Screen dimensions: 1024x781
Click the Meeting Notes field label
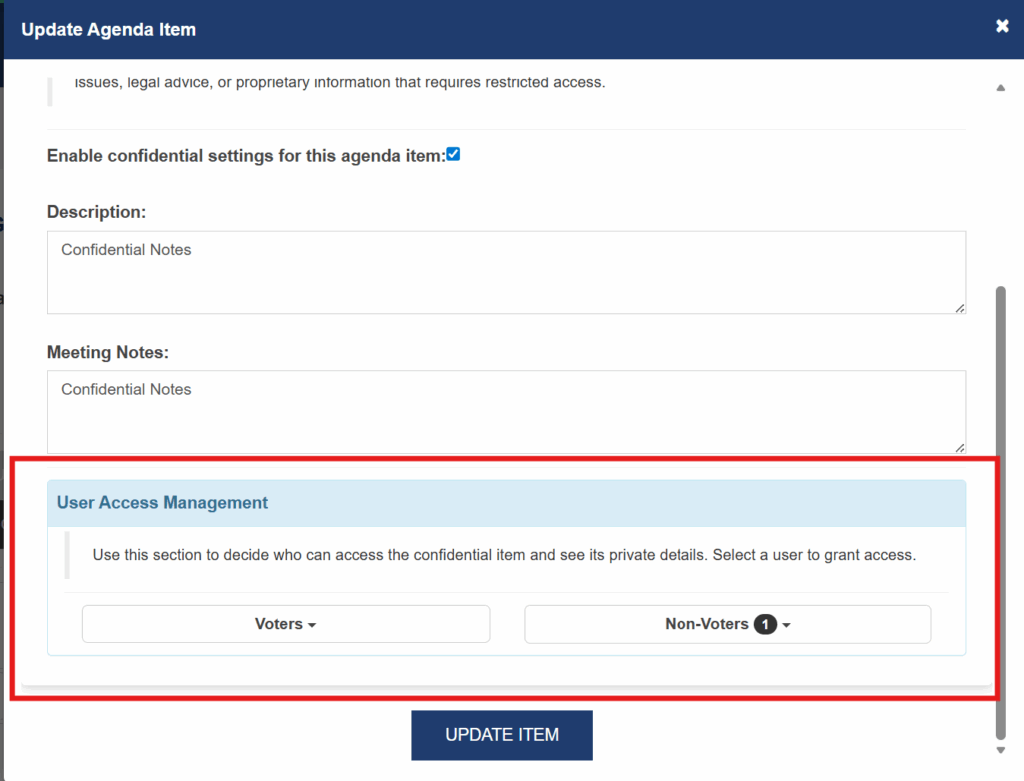point(109,352)
